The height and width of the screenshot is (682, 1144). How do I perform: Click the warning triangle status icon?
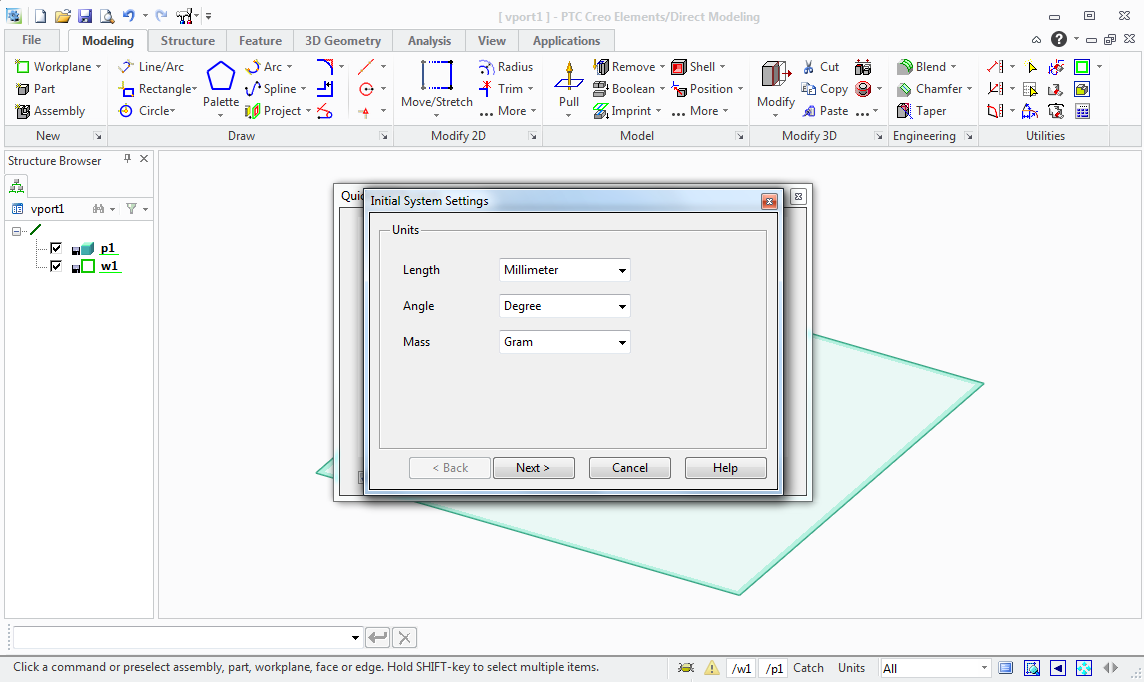point(711,668)
